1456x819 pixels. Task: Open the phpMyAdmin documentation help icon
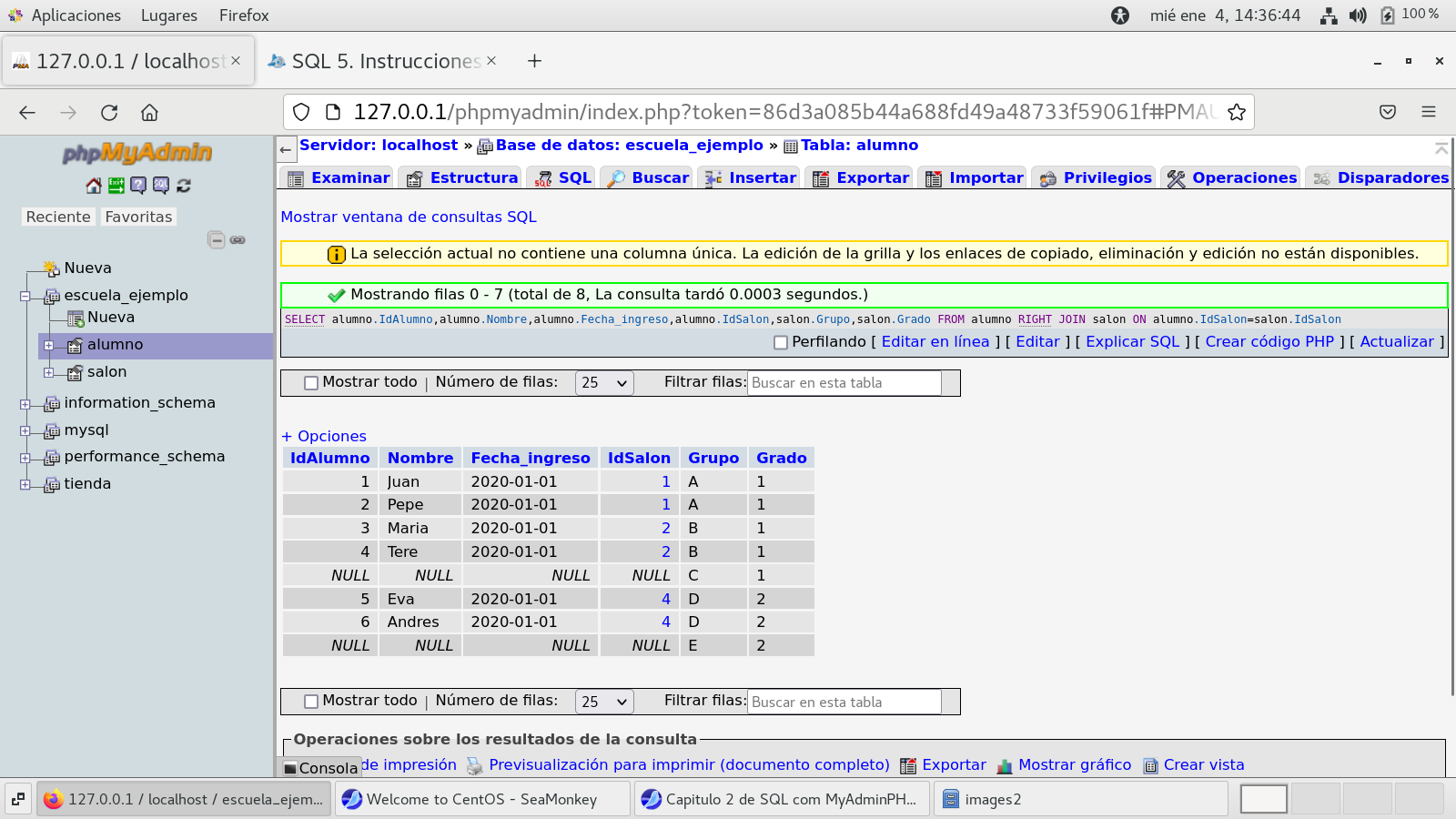tap(138, 186)
